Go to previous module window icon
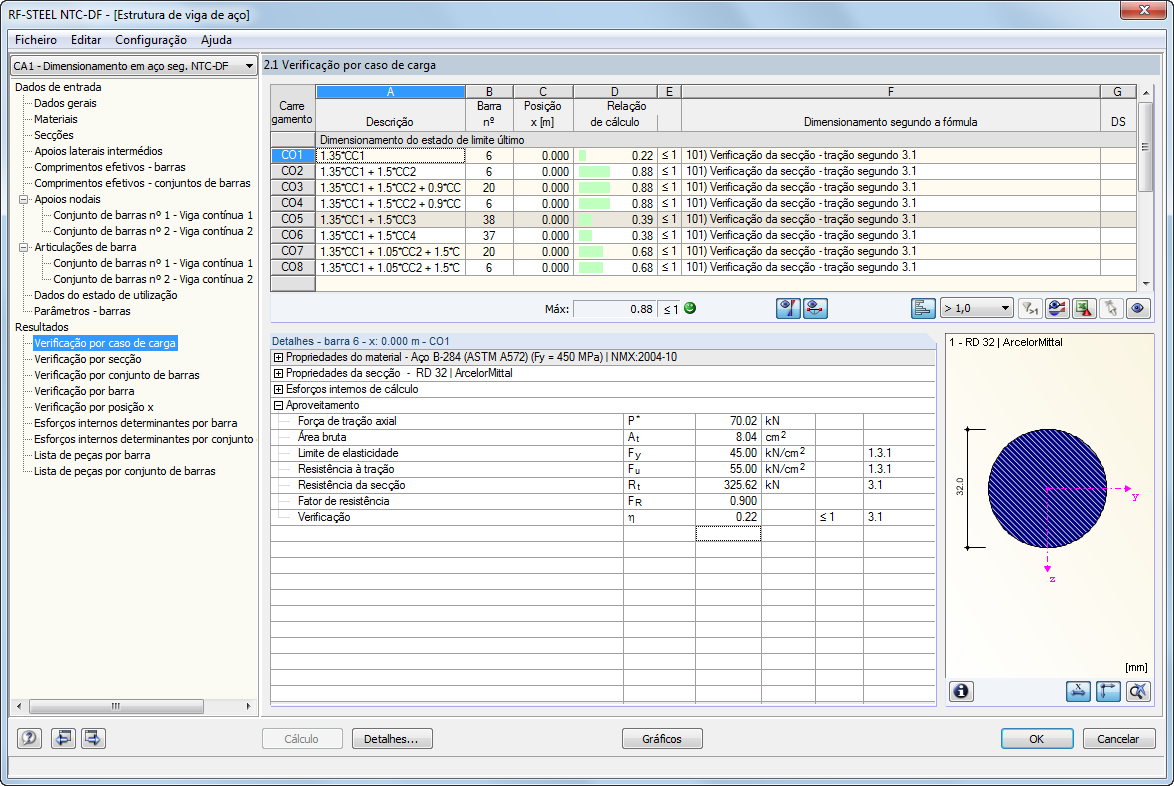This screenshot has width=1174, height=786. [63, 738]
